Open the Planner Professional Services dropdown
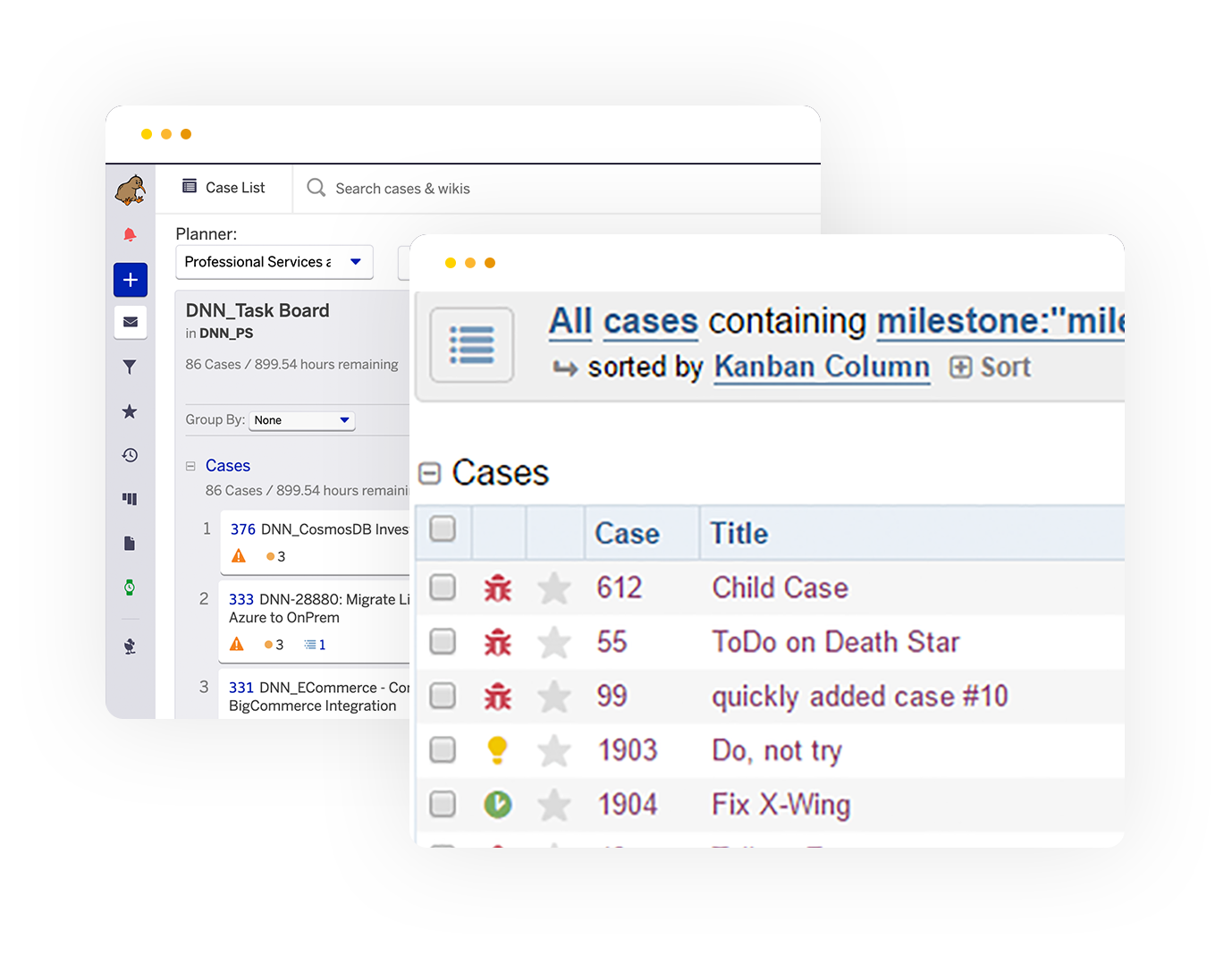The image size is (1232, 955). (x=274, y=262)
